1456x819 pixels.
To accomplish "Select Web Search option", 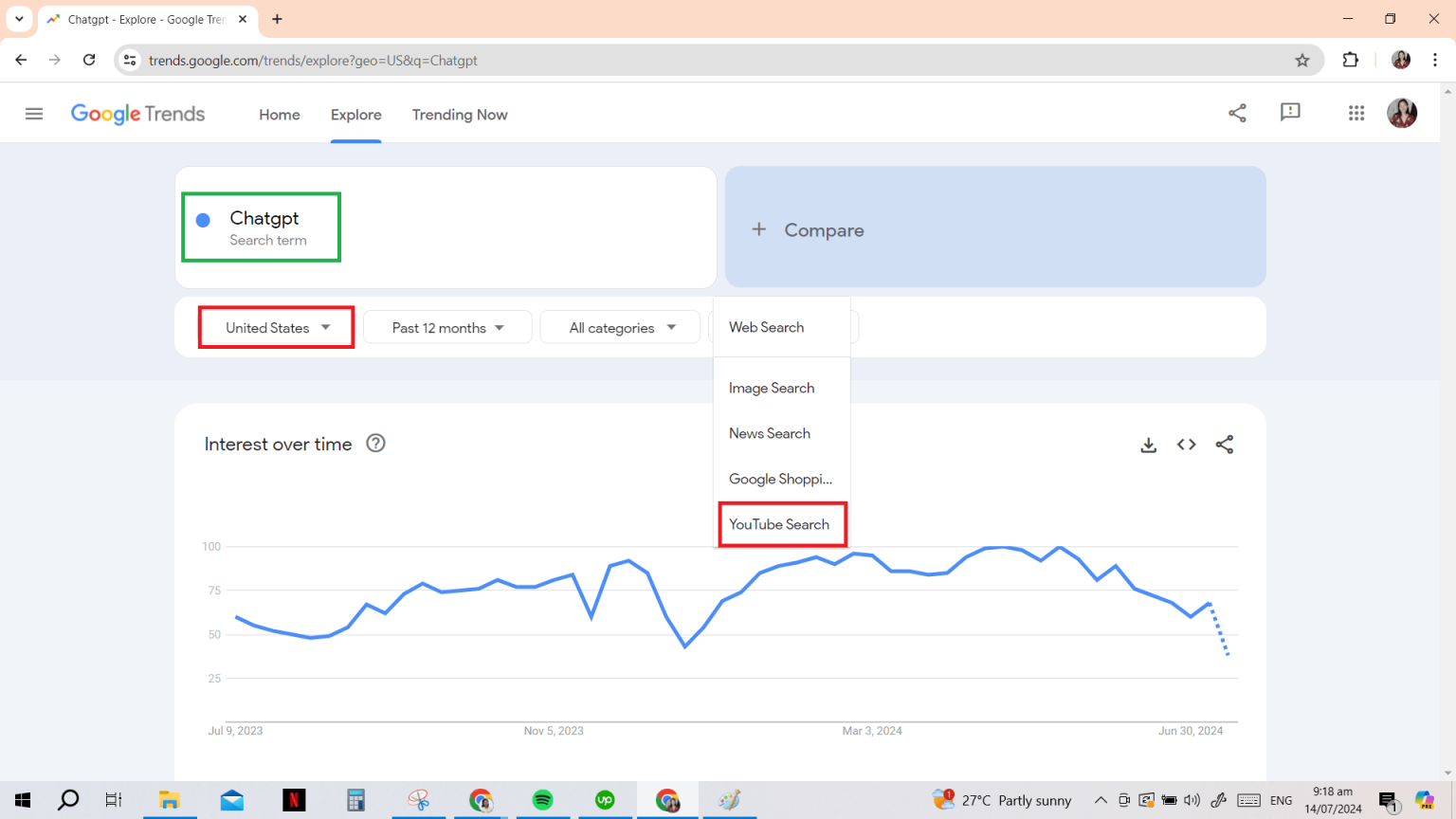I will click(781, 327).
